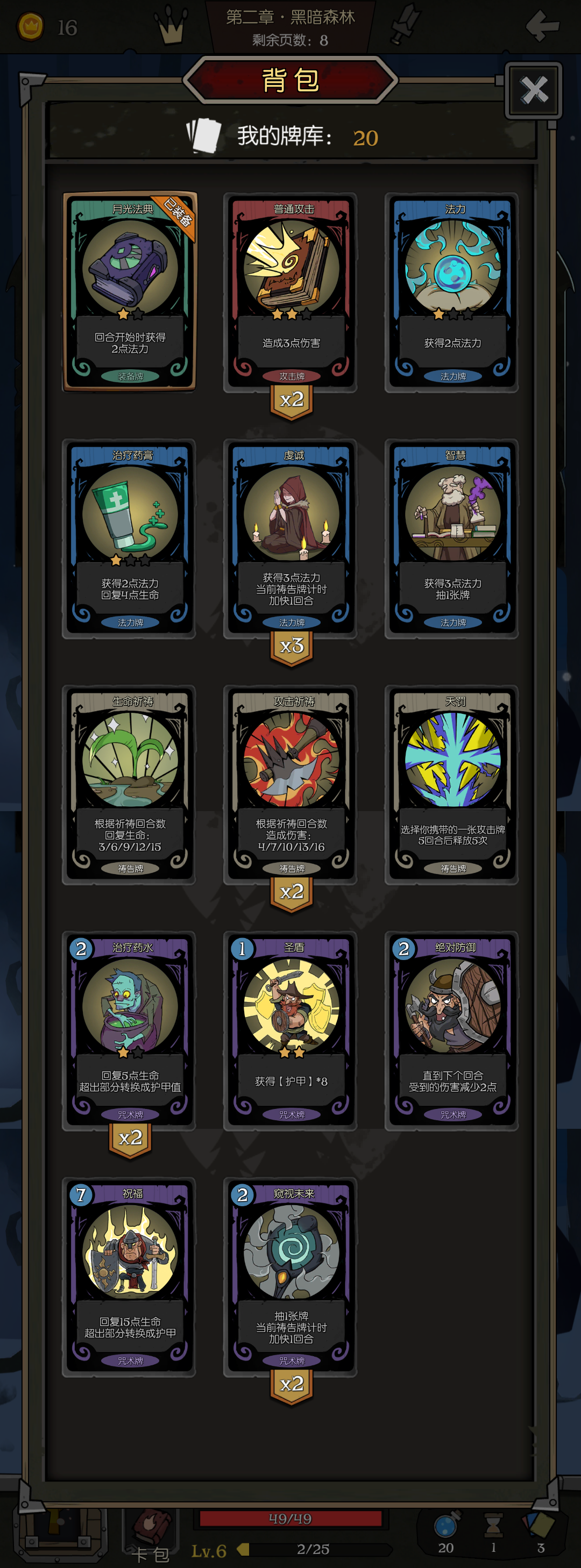Close the 背包 backpack panel
The height and width of the screenshot is (1568, 581).
click(534, 91)
